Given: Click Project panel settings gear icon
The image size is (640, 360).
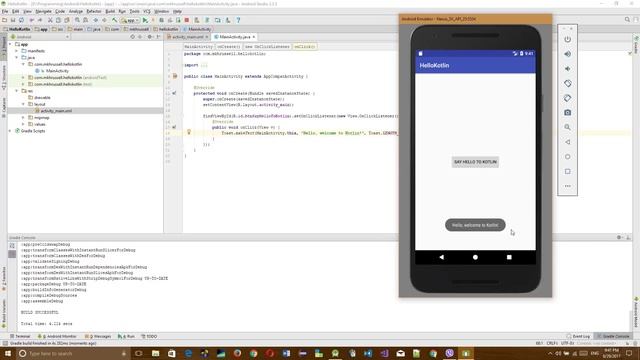Looking at the screenshot, I should (x=149, y=37).
